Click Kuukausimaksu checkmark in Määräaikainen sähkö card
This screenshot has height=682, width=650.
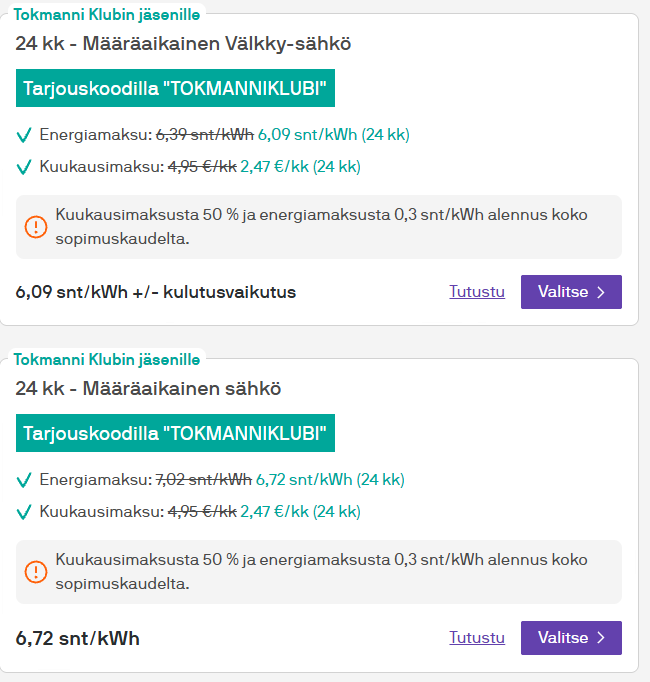25,512
